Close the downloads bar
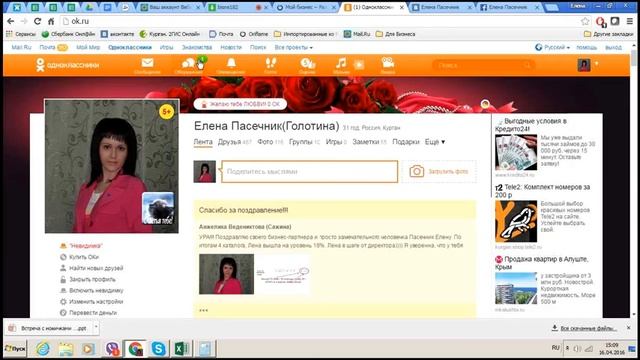 [x=629, y=328]
